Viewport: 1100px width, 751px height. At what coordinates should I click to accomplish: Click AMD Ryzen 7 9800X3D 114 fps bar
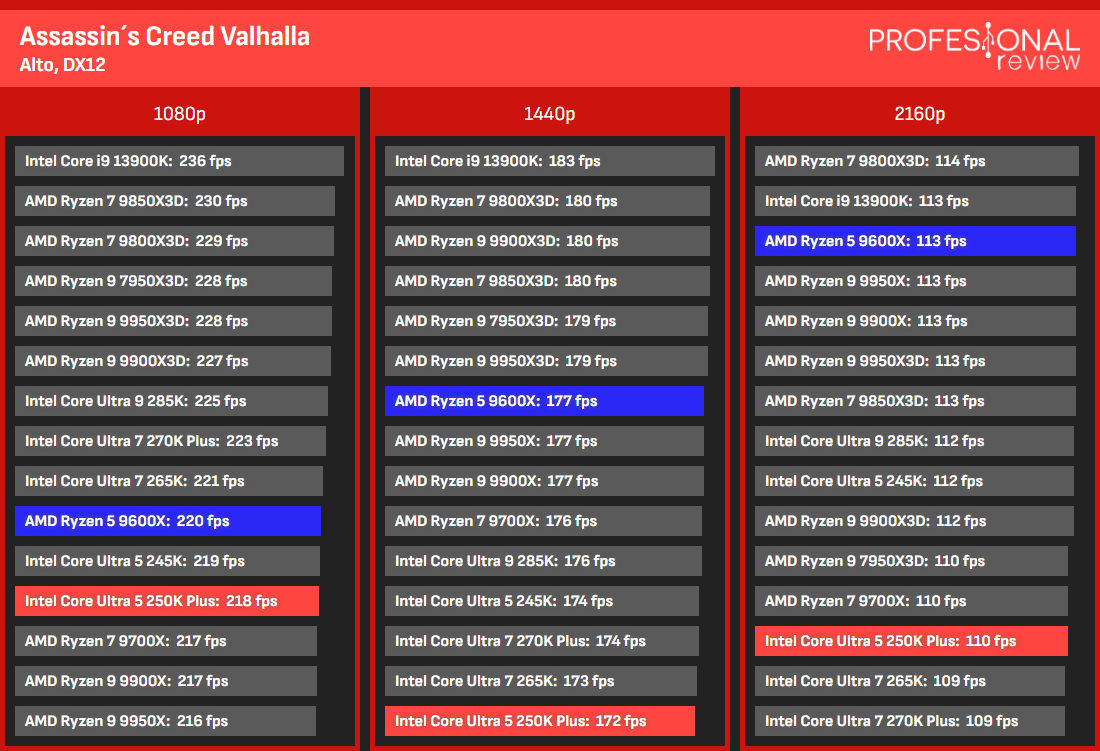(917, 161)
